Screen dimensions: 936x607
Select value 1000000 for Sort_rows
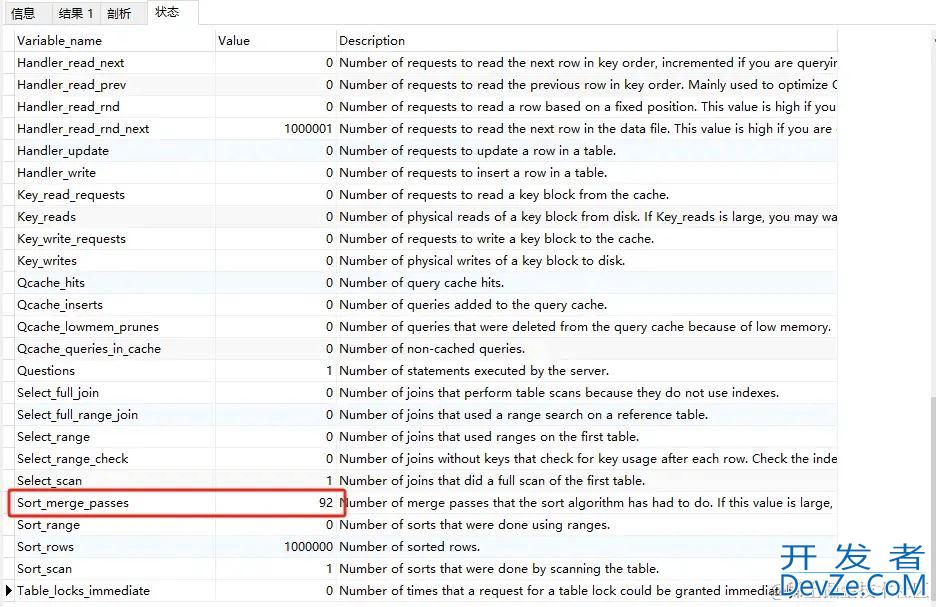[308, 547]
